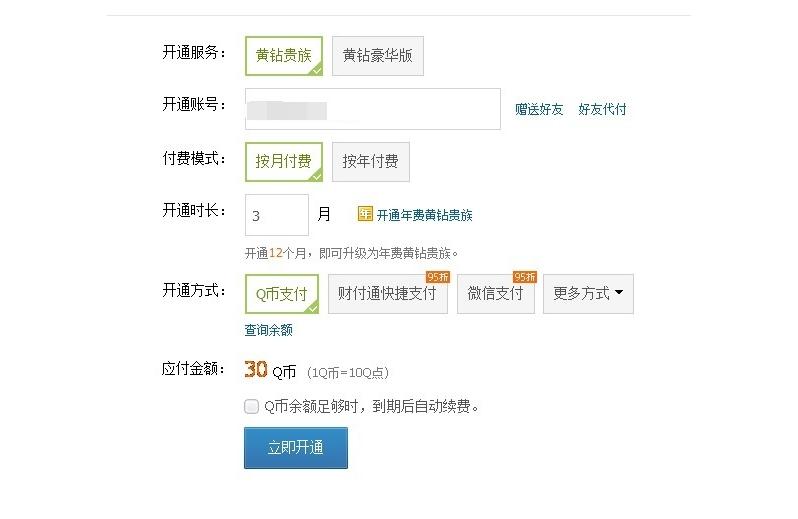
Task: Click the yellow annual-fee icon beside the duration
Action: [x=365, y=214]
